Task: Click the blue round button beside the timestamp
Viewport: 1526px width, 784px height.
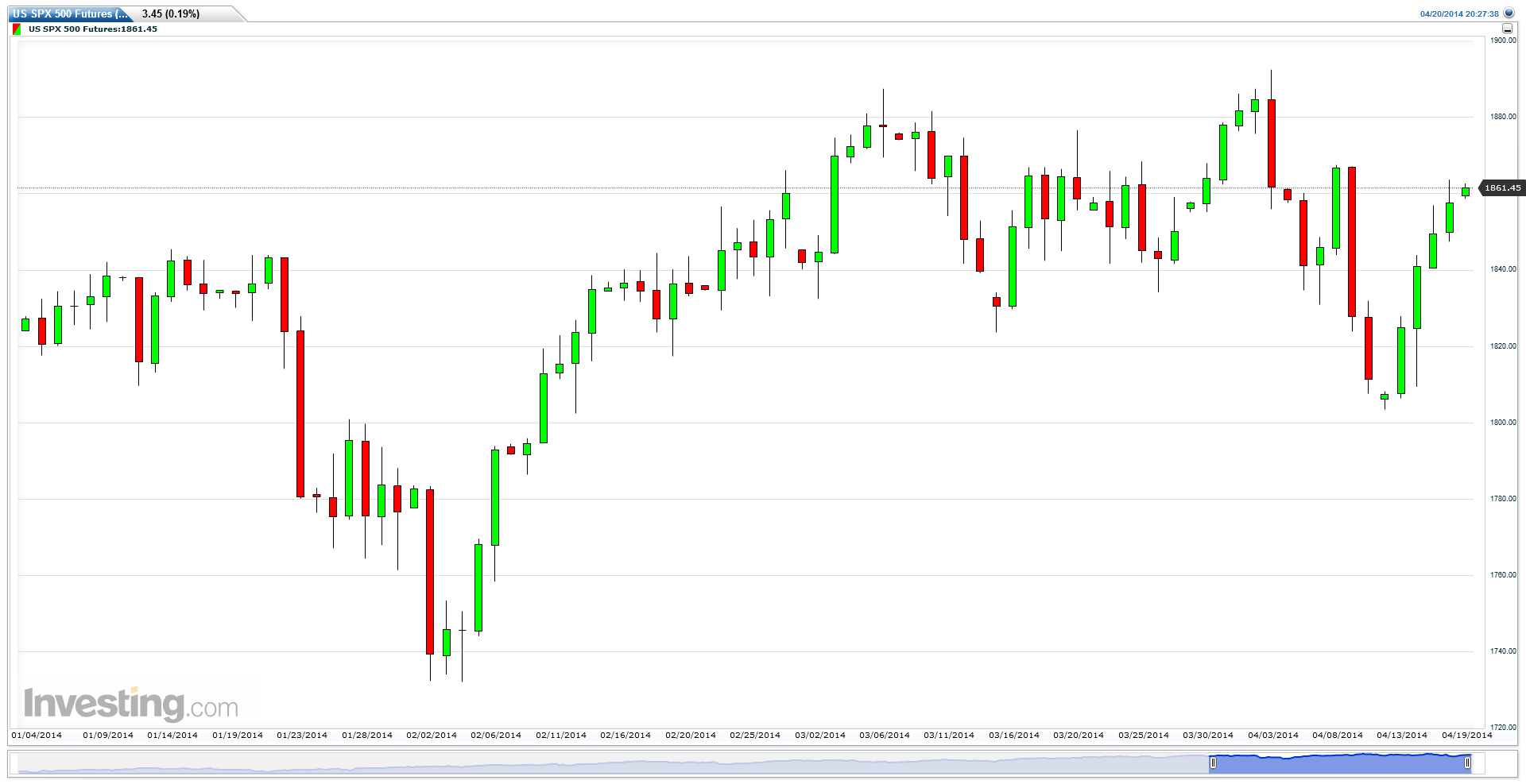Action: (x=1509, y=14)
